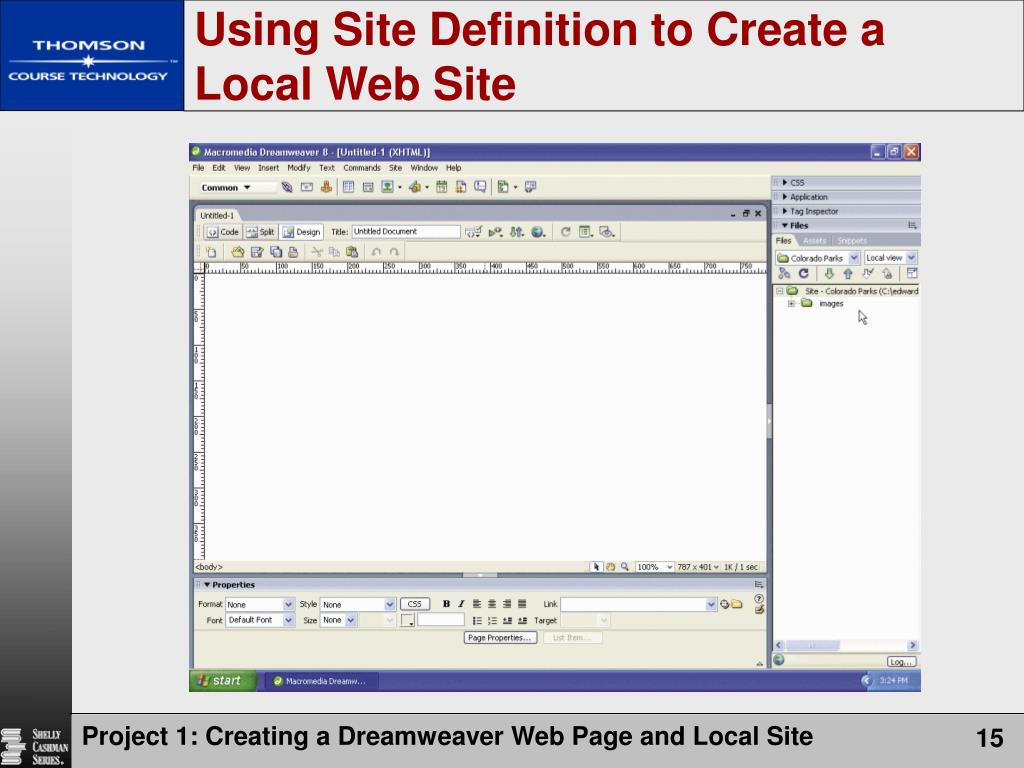Image resolution: width=1024 pixels, height=768 pixels.
Task: Open the Size dropdown
Action: tap(338, 620)
